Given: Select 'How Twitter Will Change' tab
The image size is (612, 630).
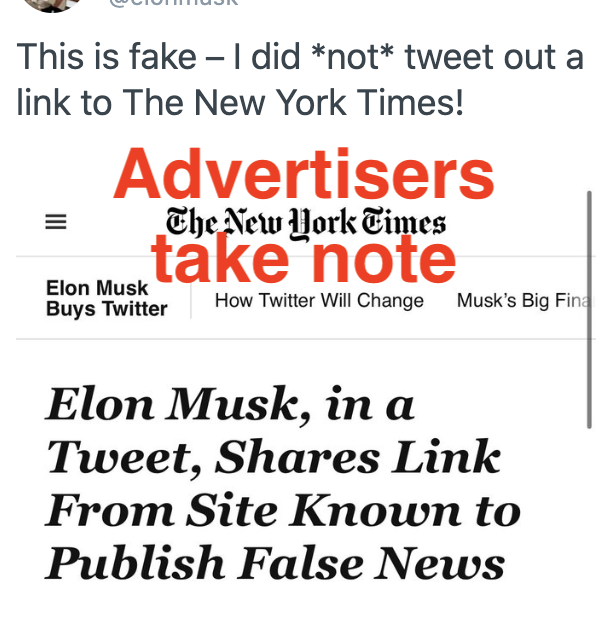Looking at the screenshot, I should (x=319, y=300).
